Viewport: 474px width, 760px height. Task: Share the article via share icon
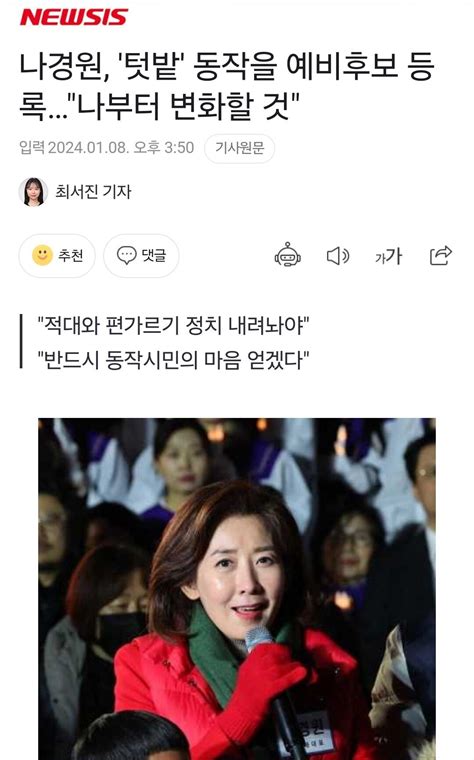click(441, 255)
